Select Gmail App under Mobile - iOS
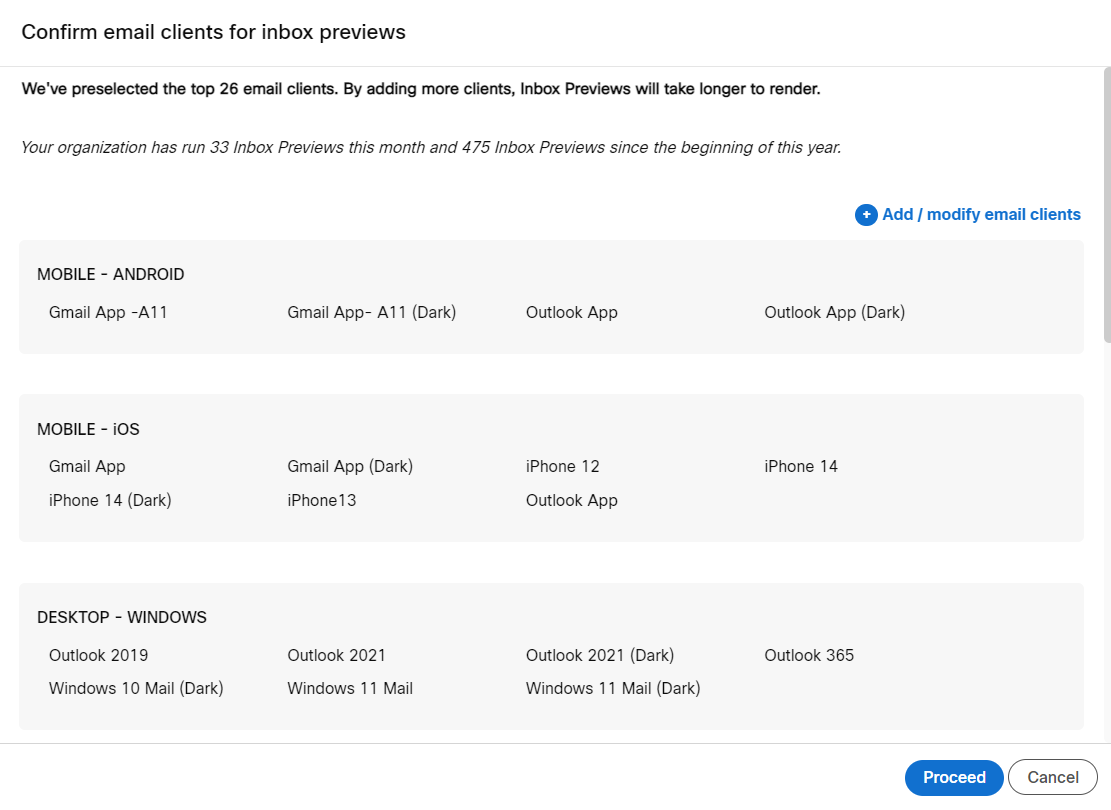1111x810 pixels. click(x=87, y=466)
